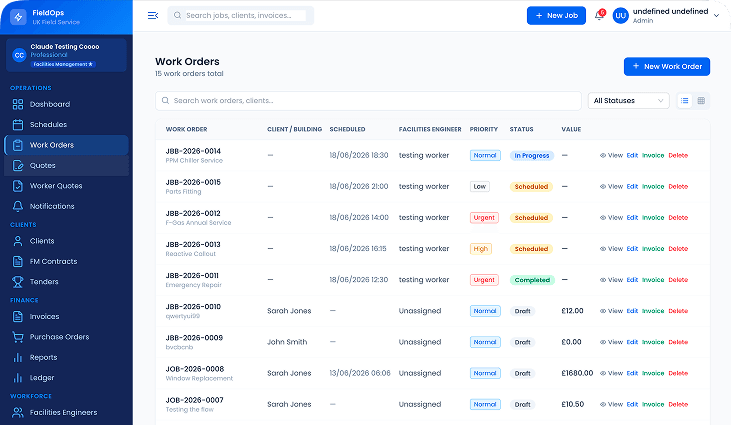Edit work order JOB-2026-0008
Screen dimensions: 731x425
pos(632,373)
